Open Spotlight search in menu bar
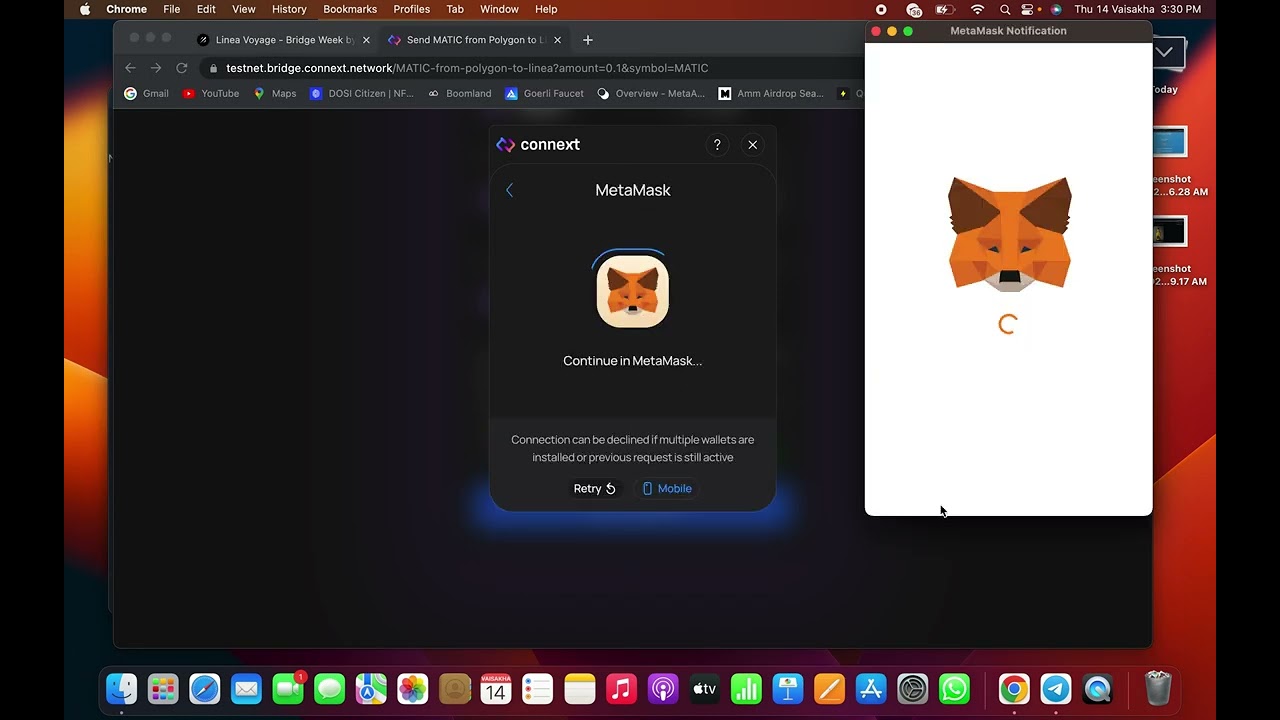 point(1005,9)
